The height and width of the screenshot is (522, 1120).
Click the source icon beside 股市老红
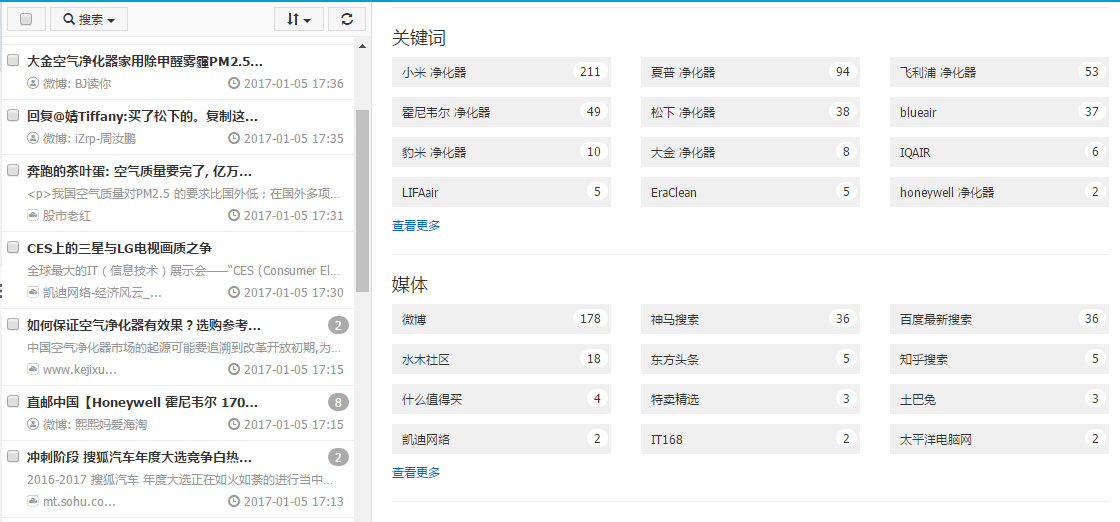33,215
